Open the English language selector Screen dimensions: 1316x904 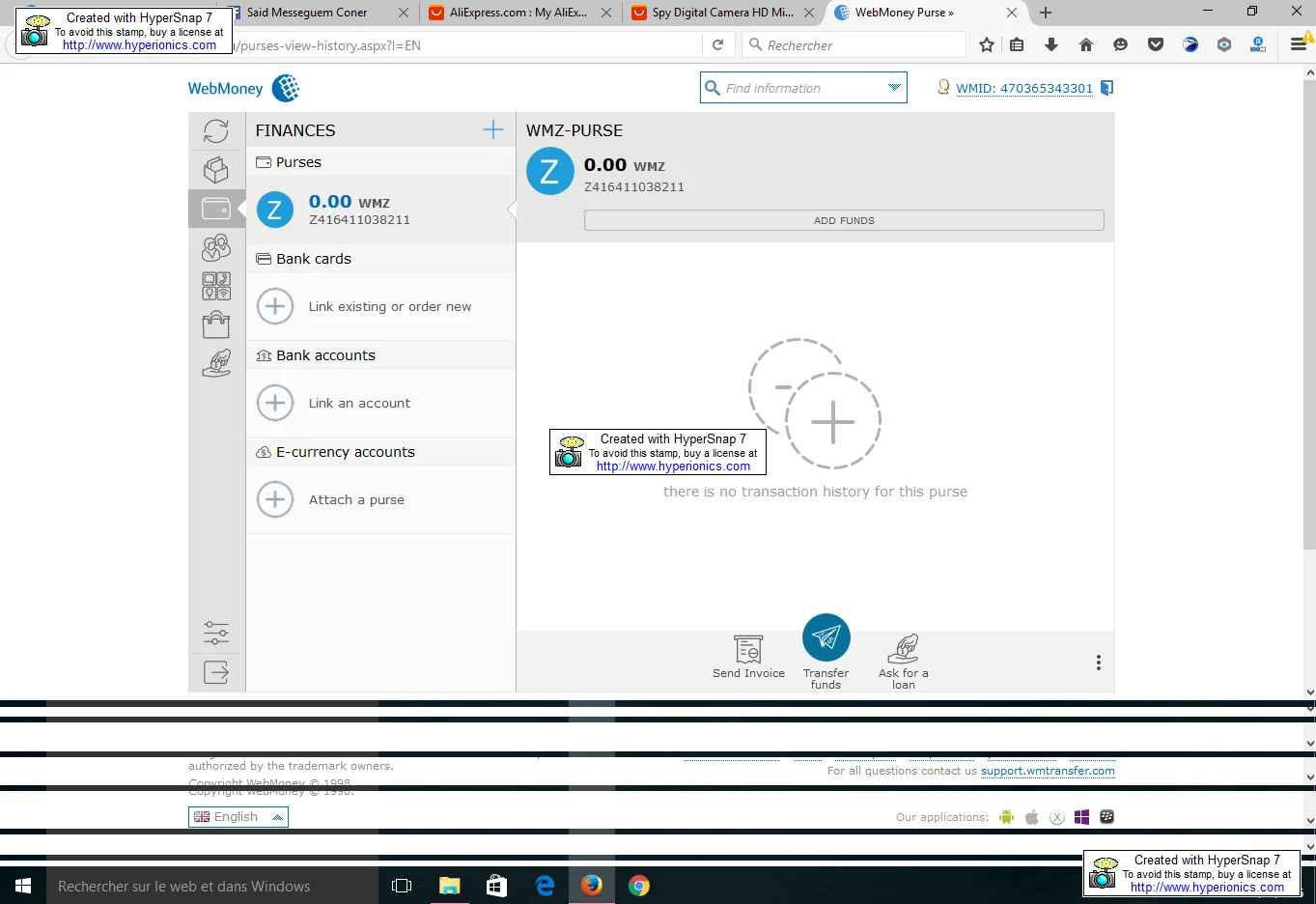[x=238, y=817]
